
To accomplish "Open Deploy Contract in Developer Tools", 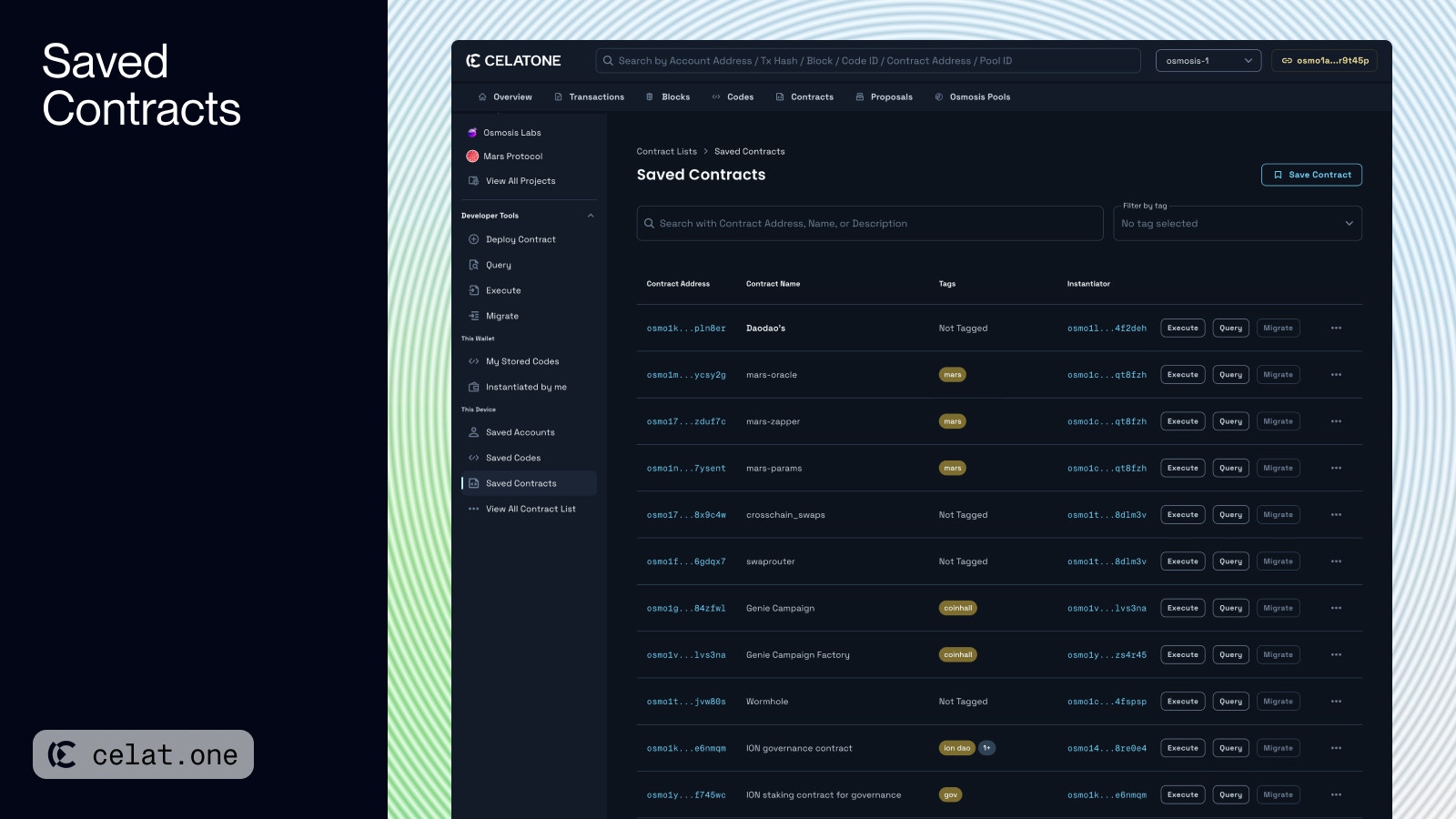I will tap(511, 239).
